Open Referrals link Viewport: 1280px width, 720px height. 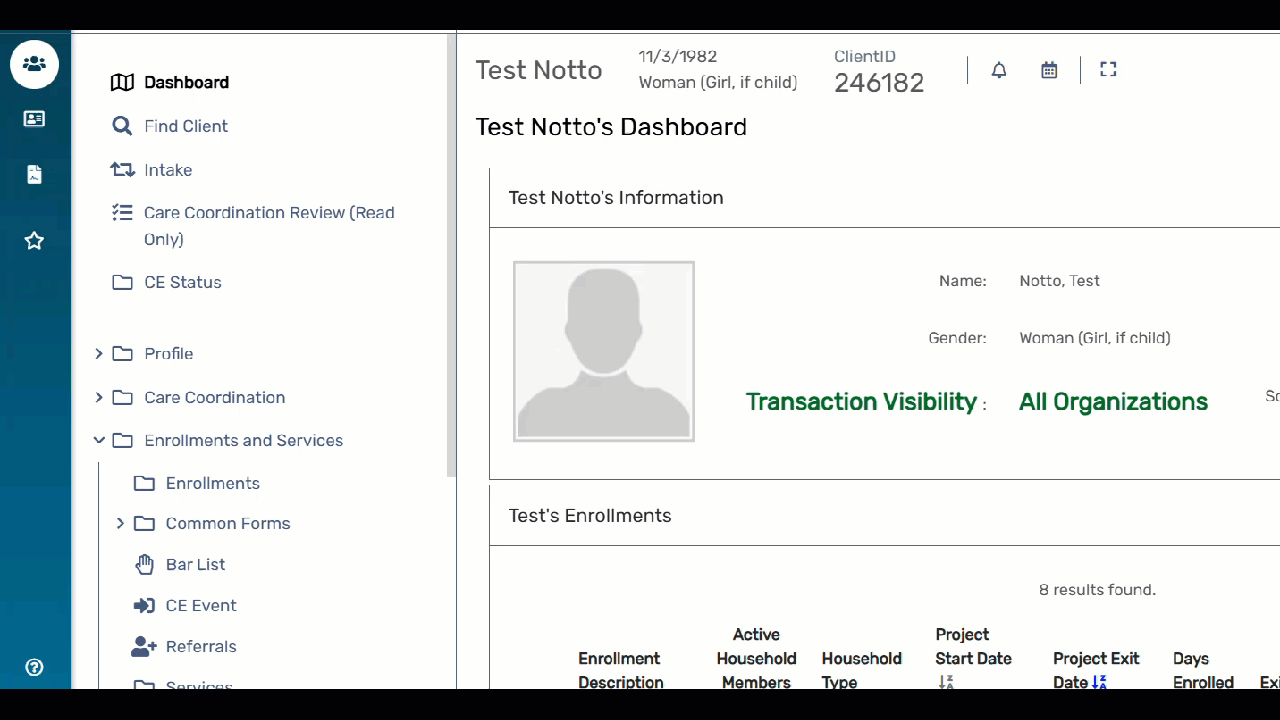pos(201,646)
